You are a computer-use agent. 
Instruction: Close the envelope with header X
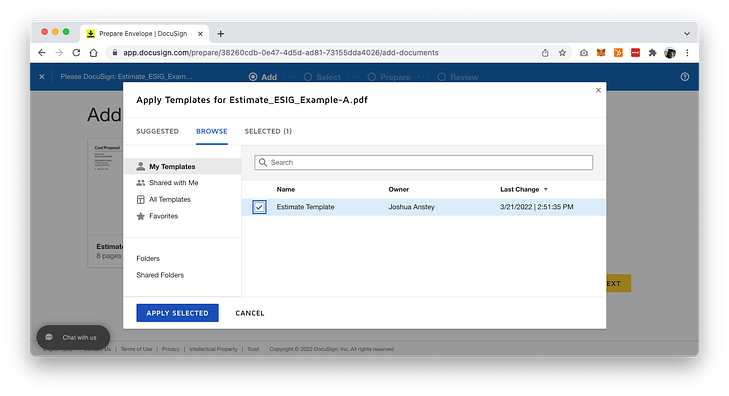(42, 77)
